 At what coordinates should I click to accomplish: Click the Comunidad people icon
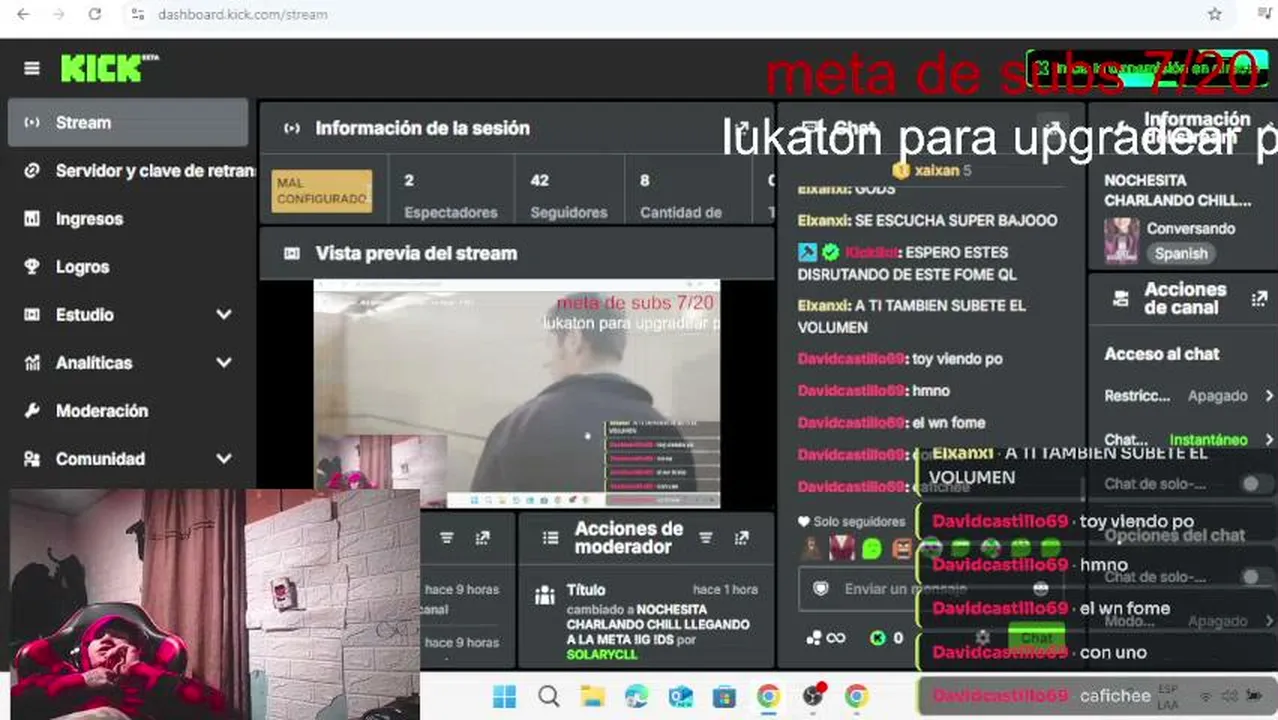[32, 459]
